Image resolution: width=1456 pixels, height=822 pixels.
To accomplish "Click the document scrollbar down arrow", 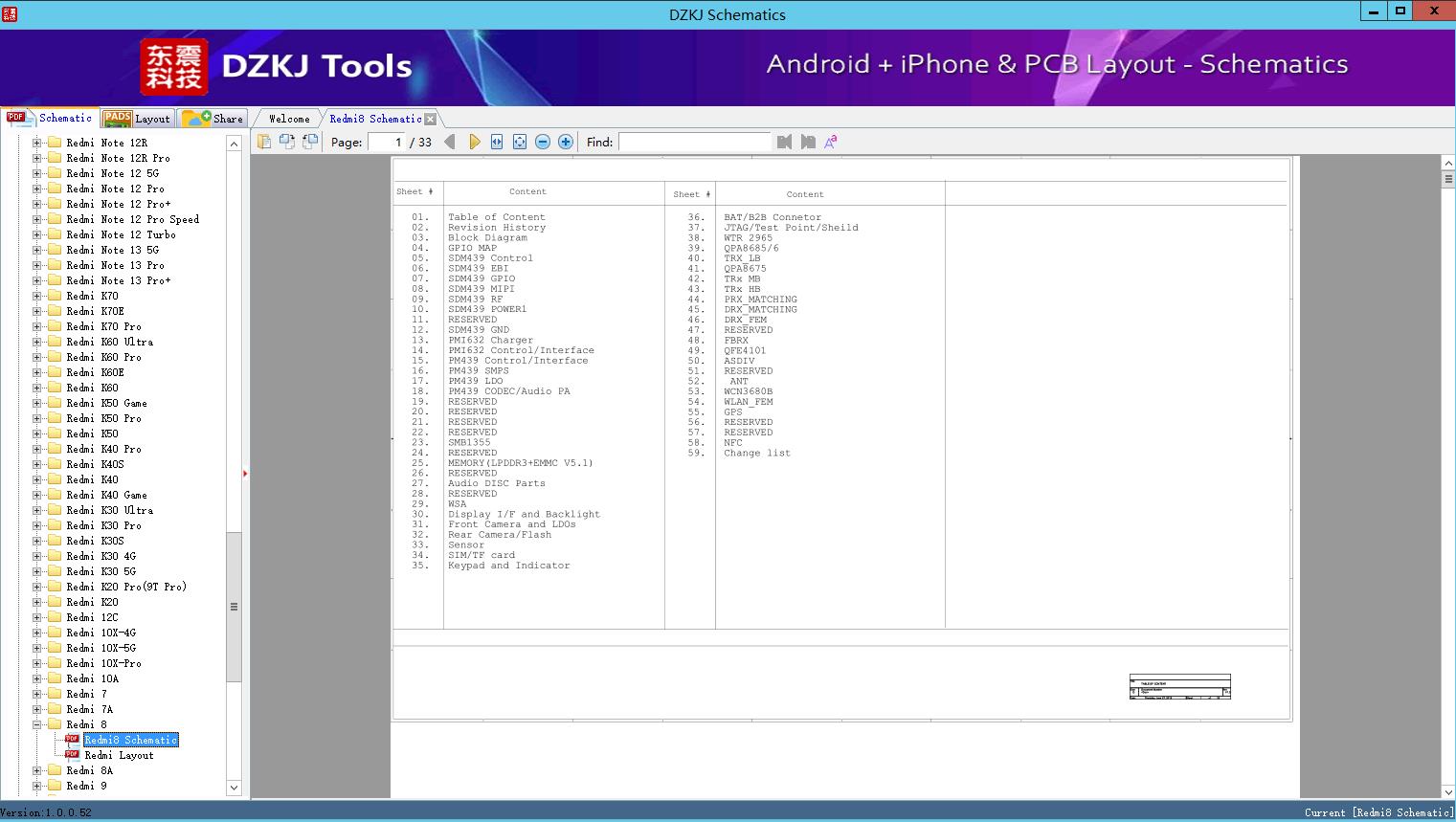I will point(1448,792).
